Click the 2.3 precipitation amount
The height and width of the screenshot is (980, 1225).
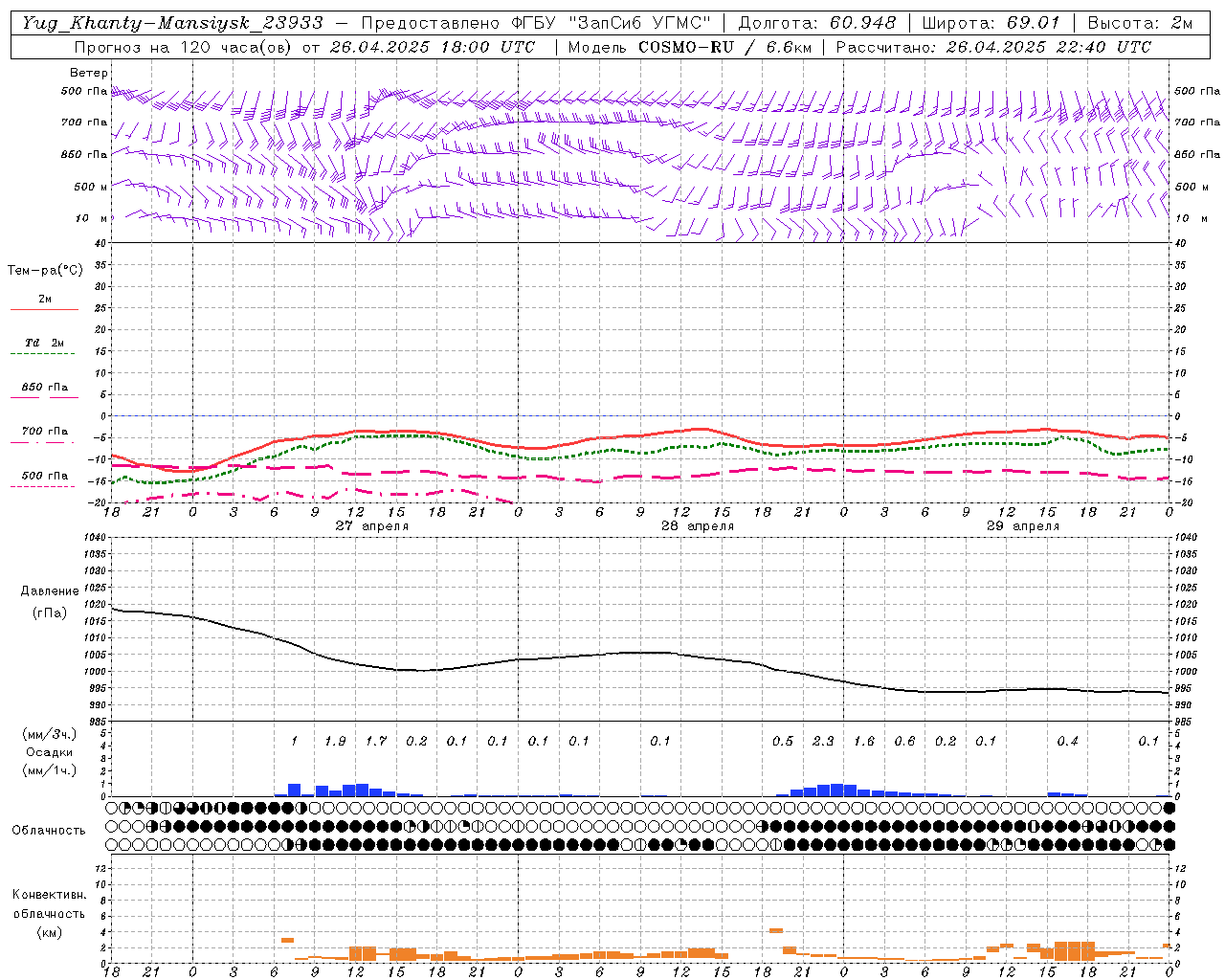pyautogui.click(x=823, y=741)
